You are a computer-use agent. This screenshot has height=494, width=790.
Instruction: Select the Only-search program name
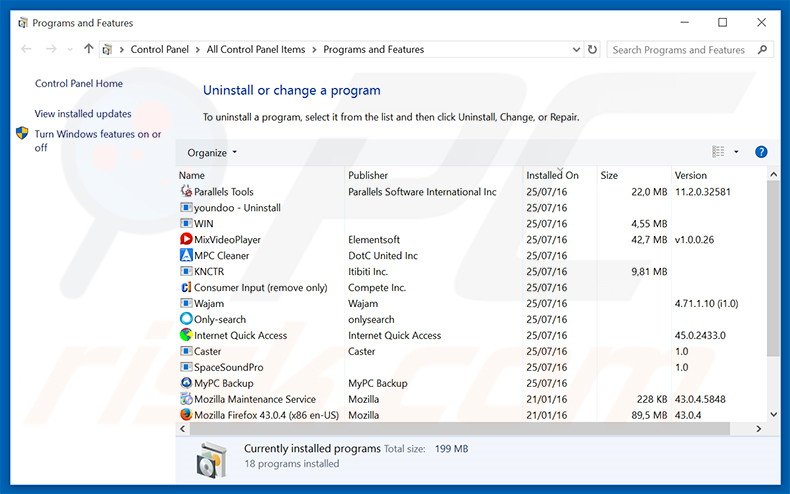pos(220,320)
